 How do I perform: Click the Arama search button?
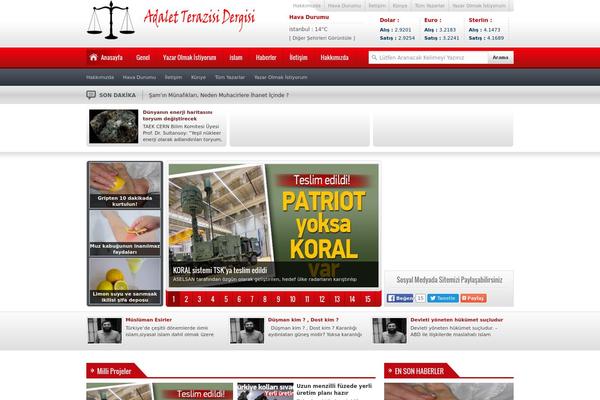(x=501, y=58)
